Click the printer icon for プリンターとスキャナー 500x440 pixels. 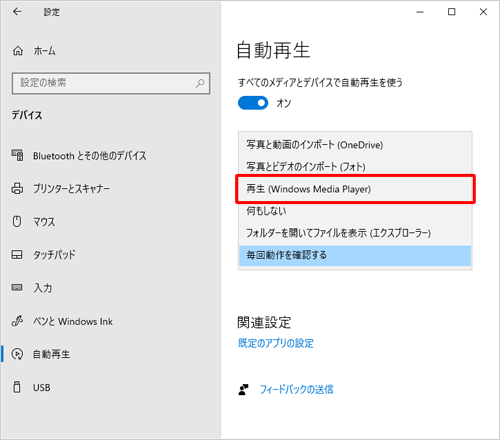17,188
